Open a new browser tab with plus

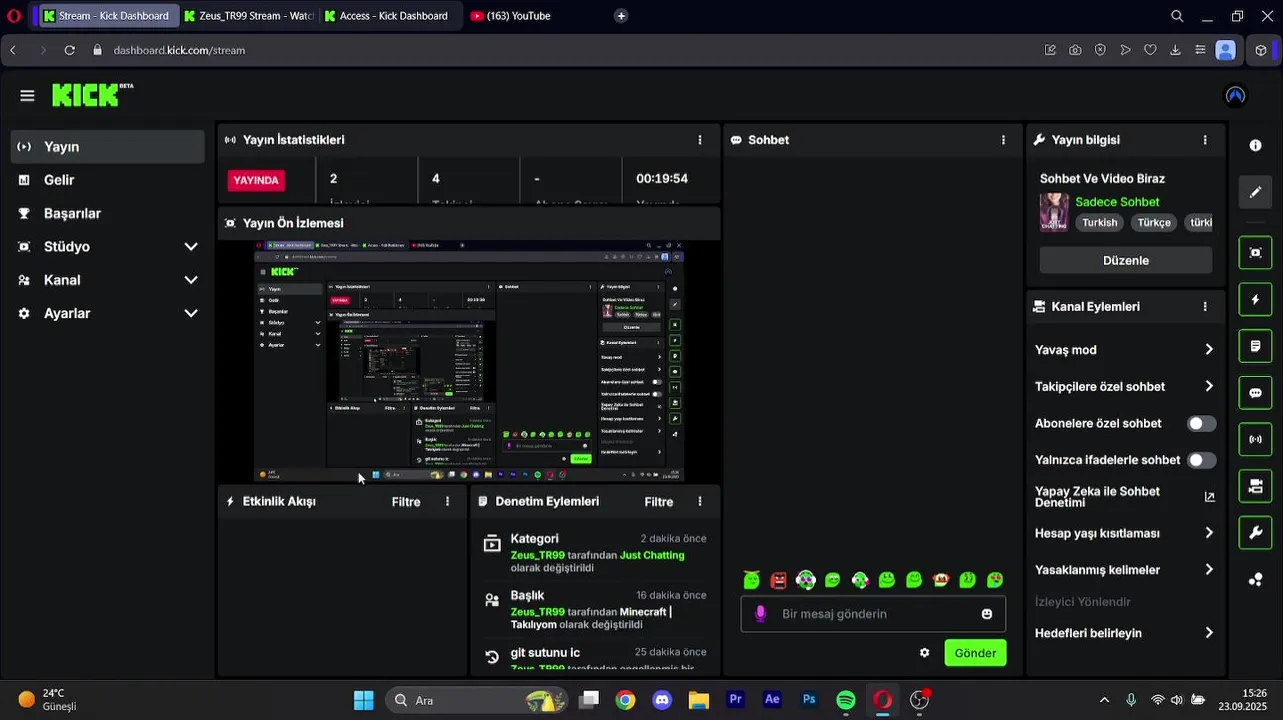[621, 16]
